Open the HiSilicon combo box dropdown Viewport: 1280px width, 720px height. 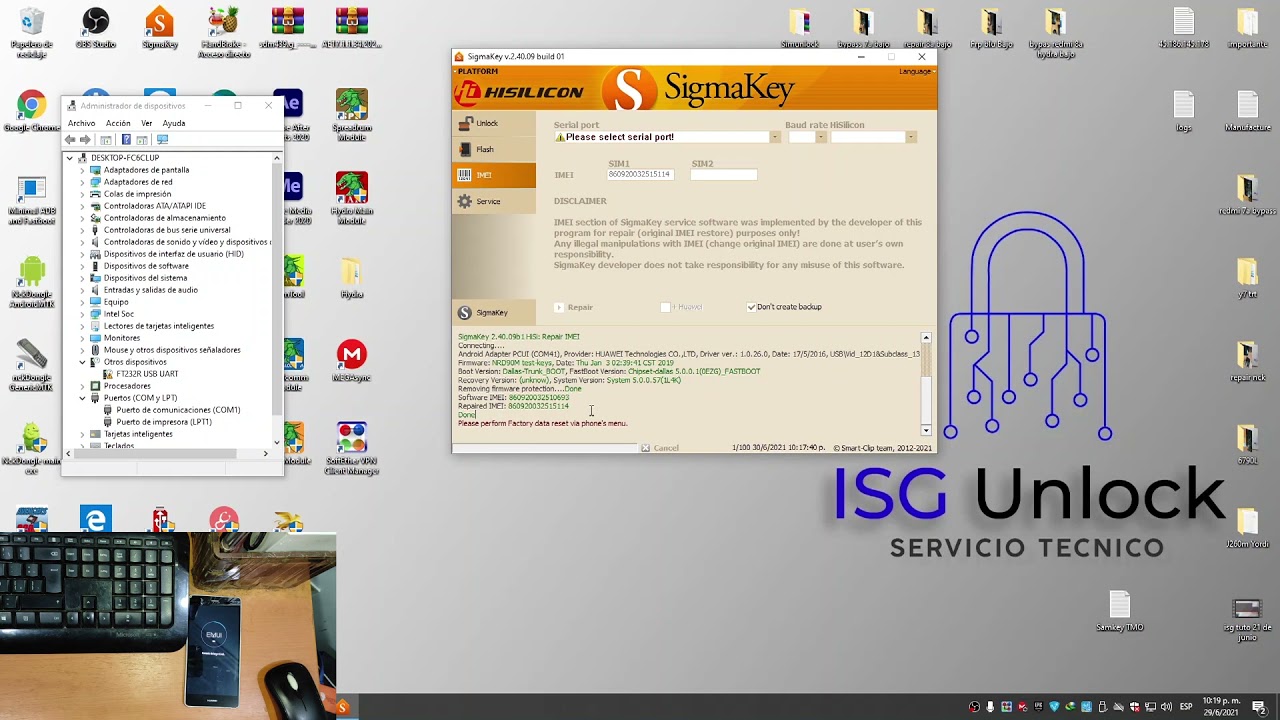click(910, 137)
